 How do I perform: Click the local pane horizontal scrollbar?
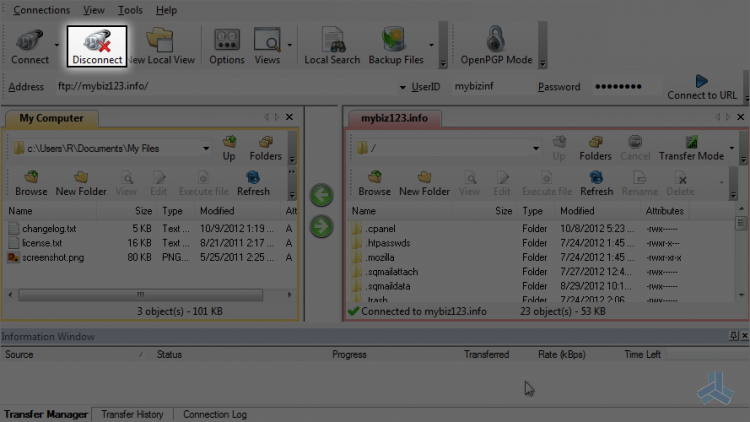coord(141,295)
